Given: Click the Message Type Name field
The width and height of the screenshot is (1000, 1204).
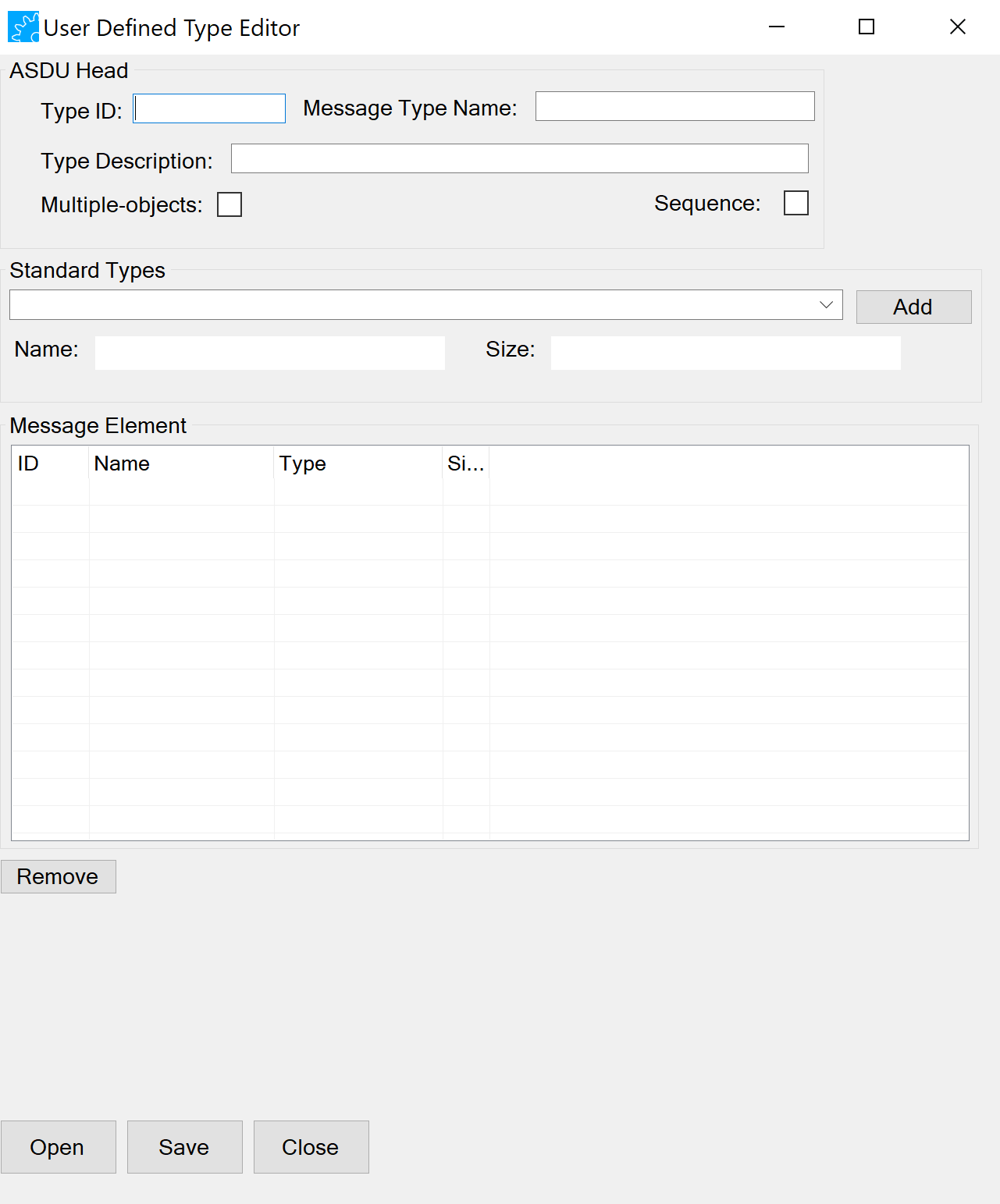Looking at the screenshot, I should pyautogui.click(x=675, y=106).
